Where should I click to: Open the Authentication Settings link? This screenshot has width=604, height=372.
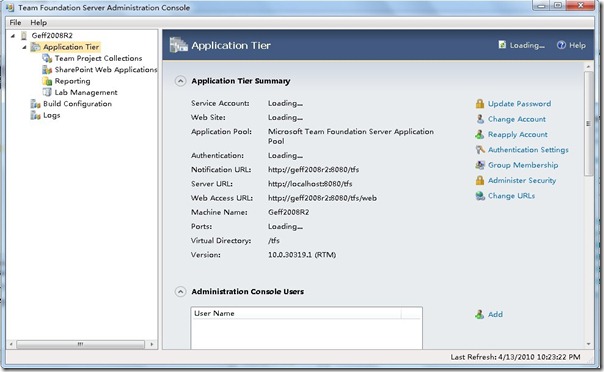(x=528, y=149)
